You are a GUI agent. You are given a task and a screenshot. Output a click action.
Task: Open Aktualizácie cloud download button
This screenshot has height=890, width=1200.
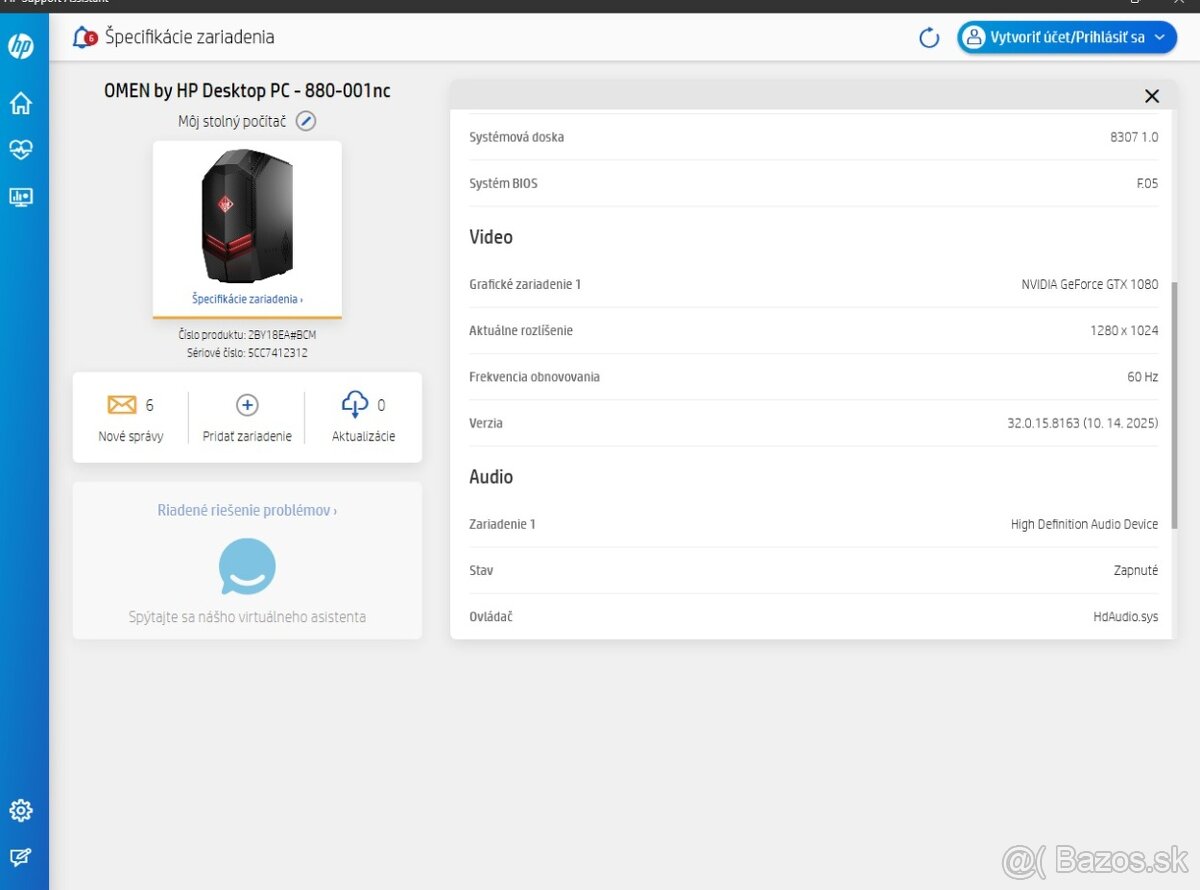click(x=355, y=405)
